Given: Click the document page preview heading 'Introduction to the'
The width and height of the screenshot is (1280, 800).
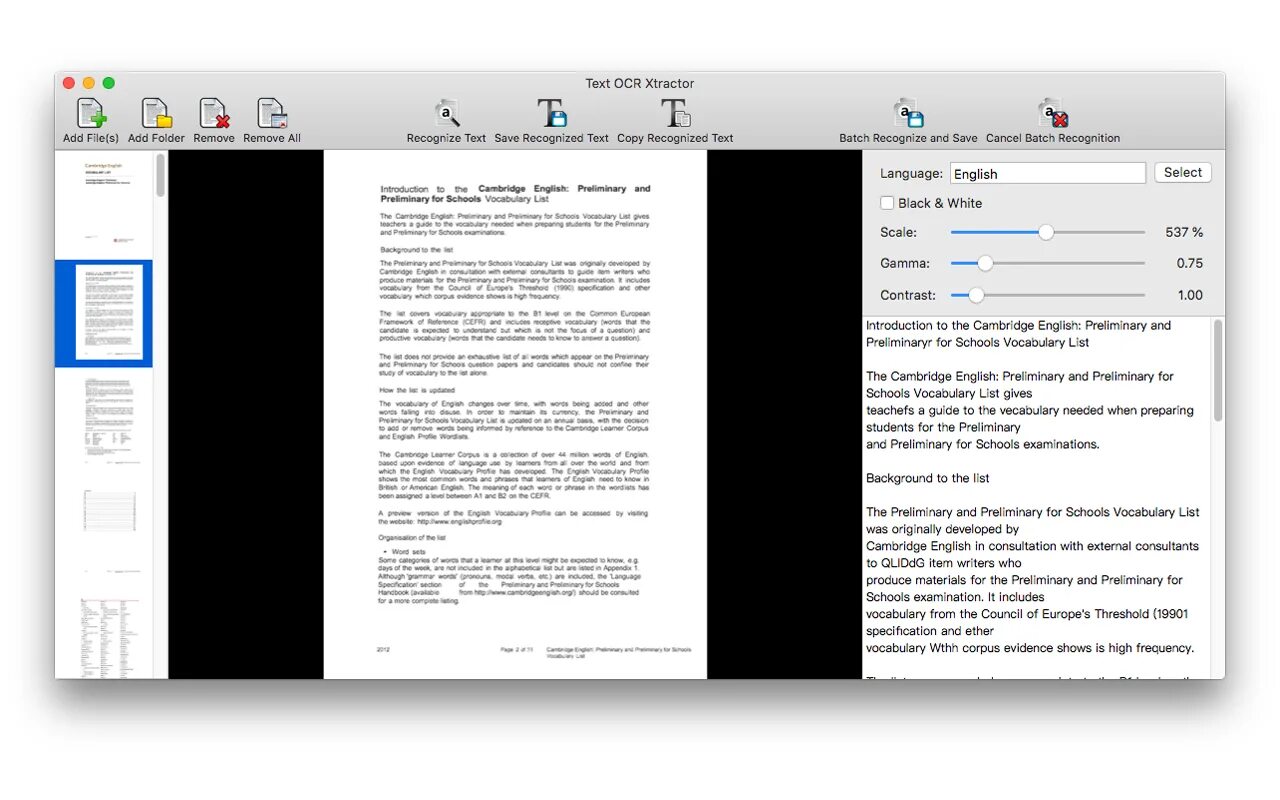Looking at the screenshot, I should pos(424,188).
